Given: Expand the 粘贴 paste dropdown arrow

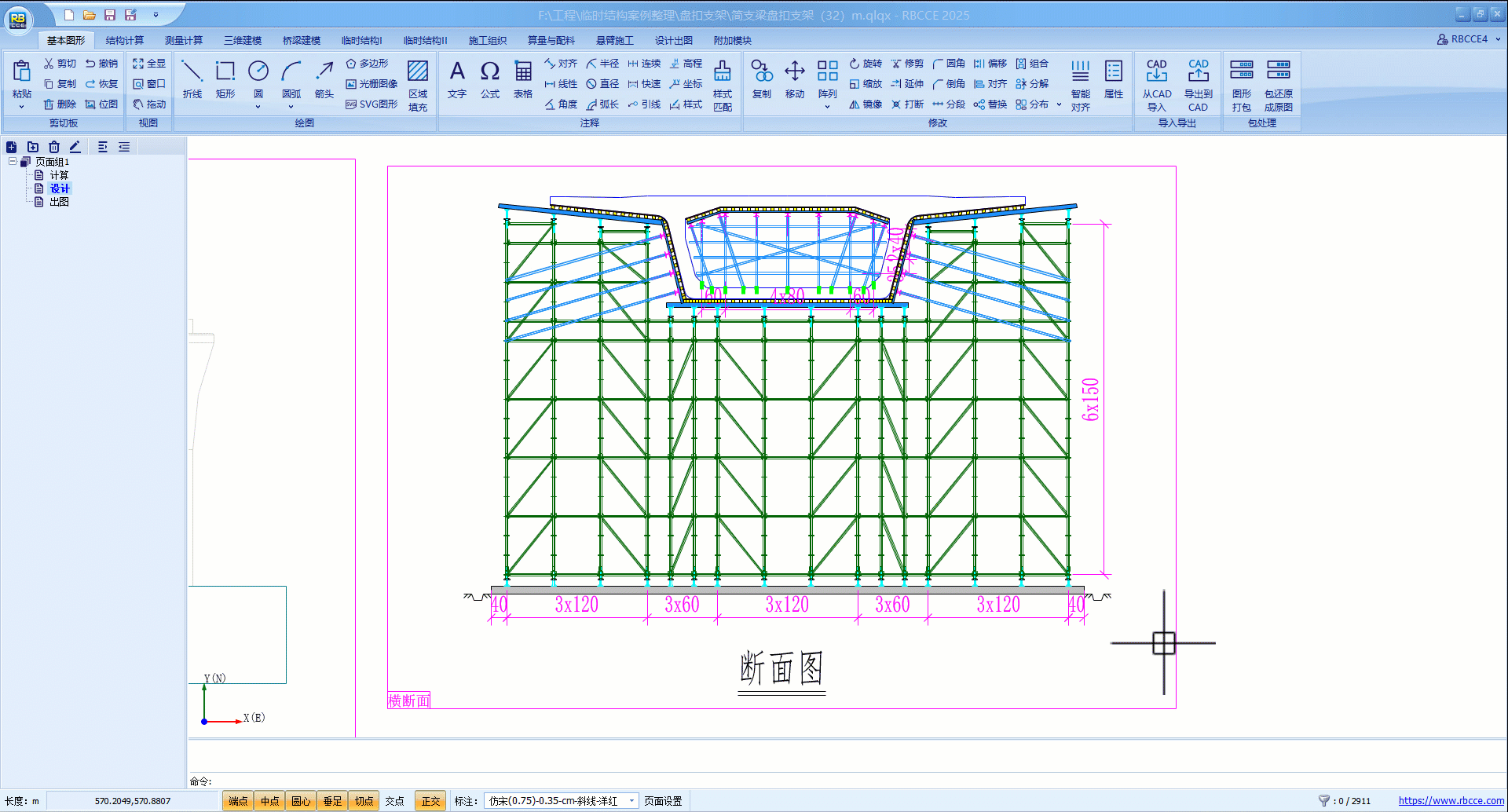Looking at the screenshot, I should coord(21,107).
